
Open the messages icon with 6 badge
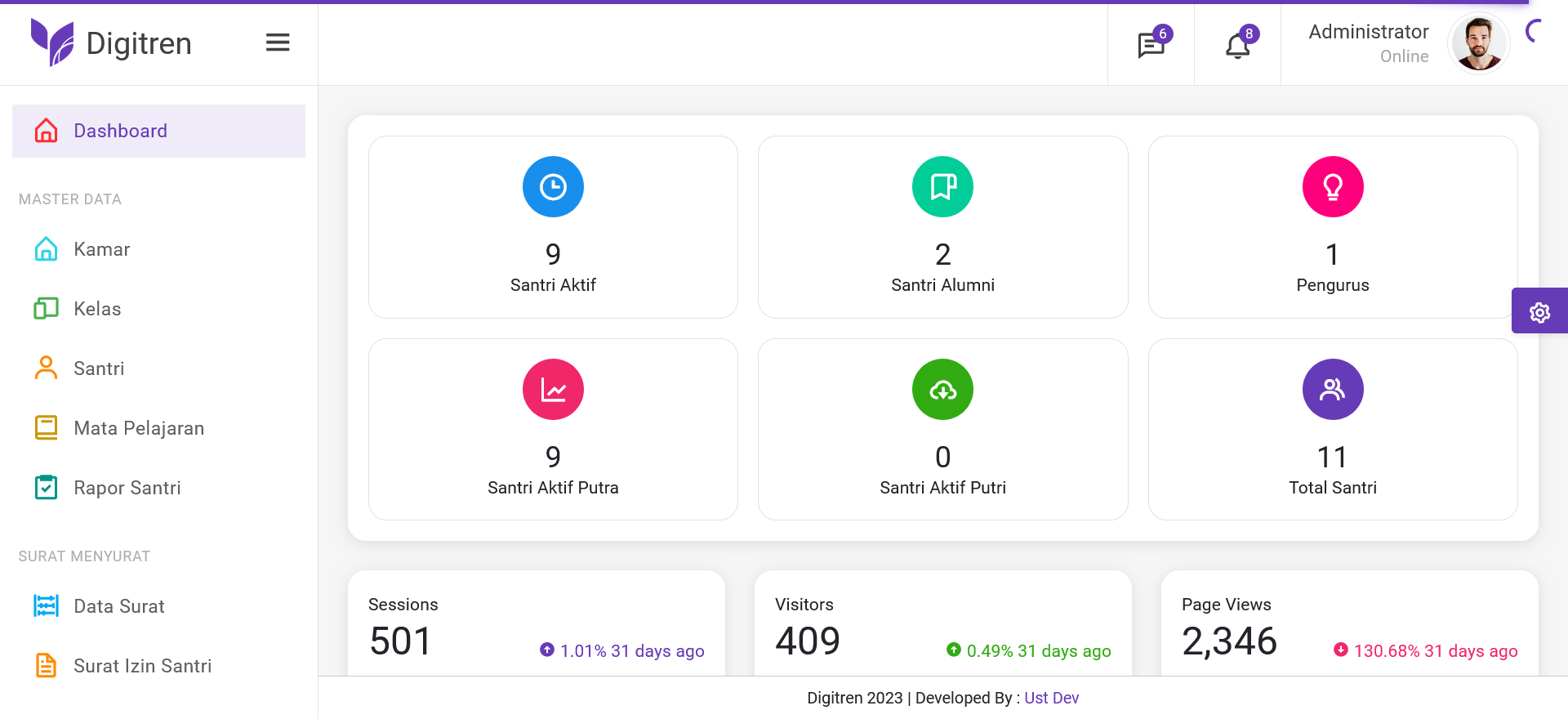pos(1151,45)
